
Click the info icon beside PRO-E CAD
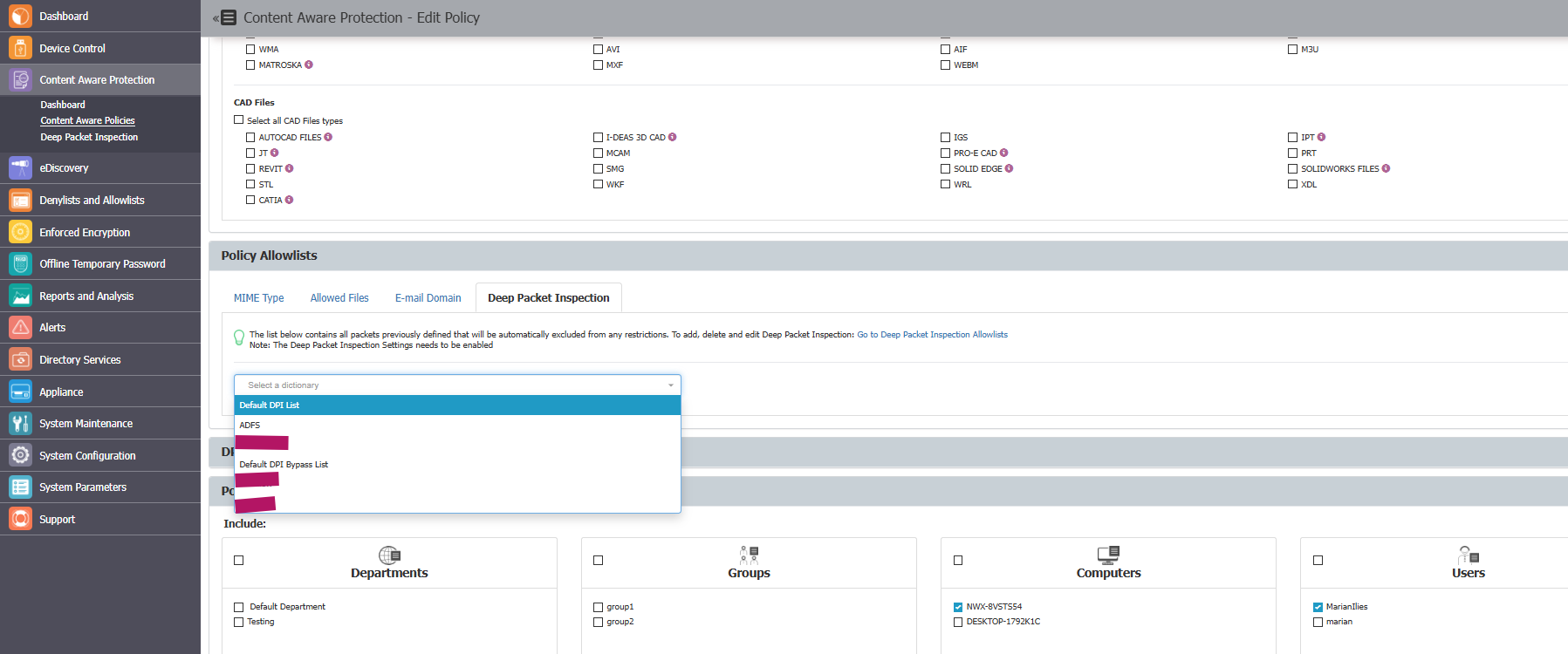1003,153
